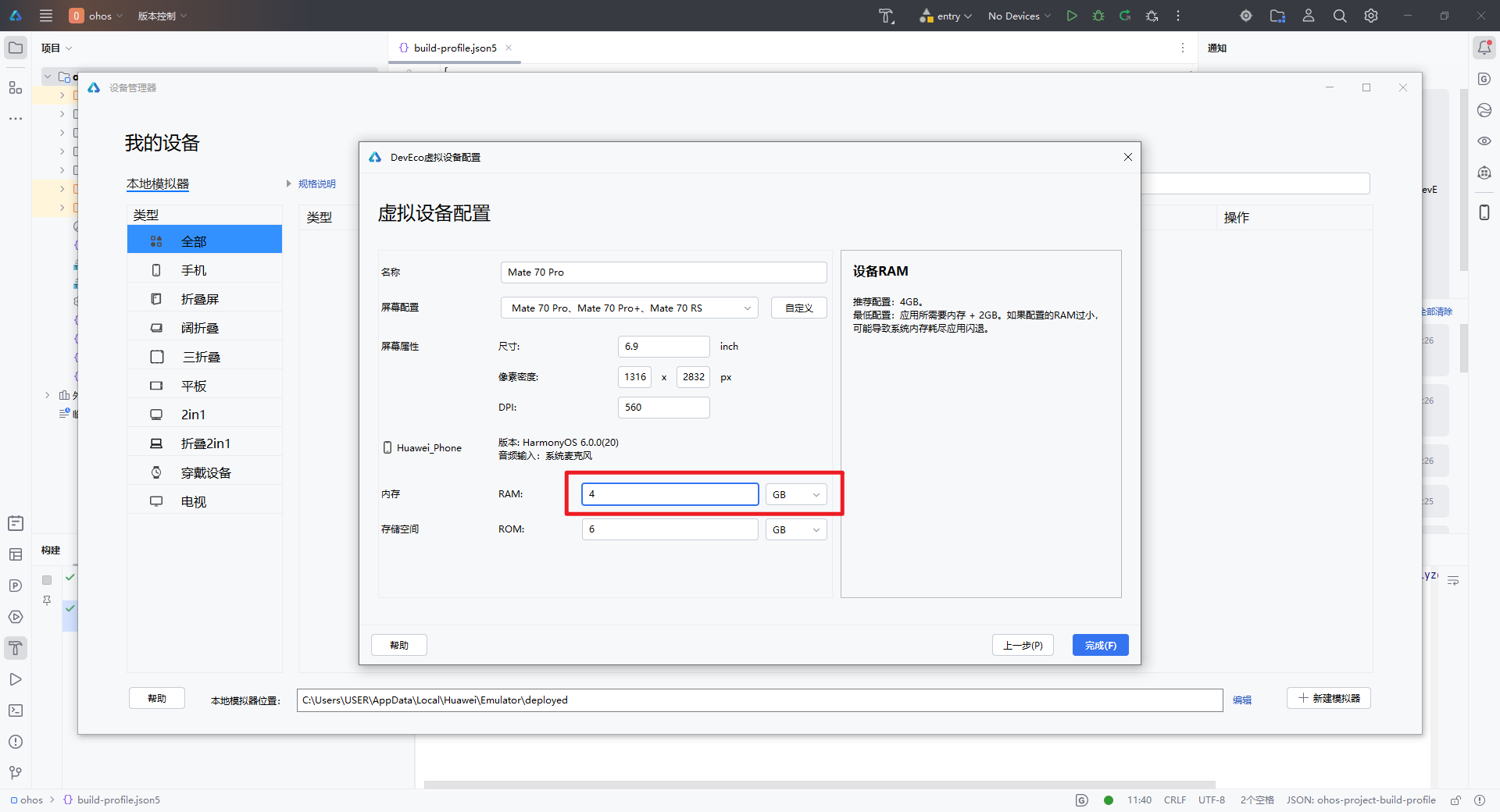Close the build-profile.json5 tab
Viewport: 1500px width, 812px height.
(509, 48)
